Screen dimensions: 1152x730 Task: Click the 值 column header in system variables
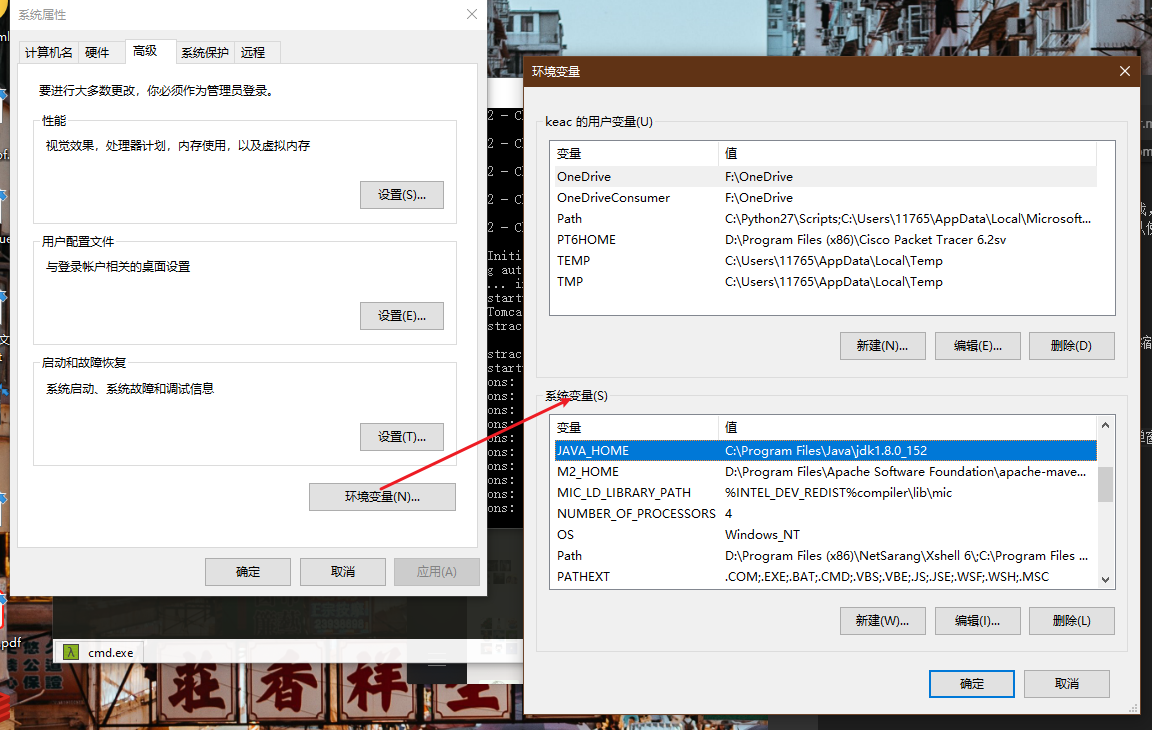coord(907,427)
